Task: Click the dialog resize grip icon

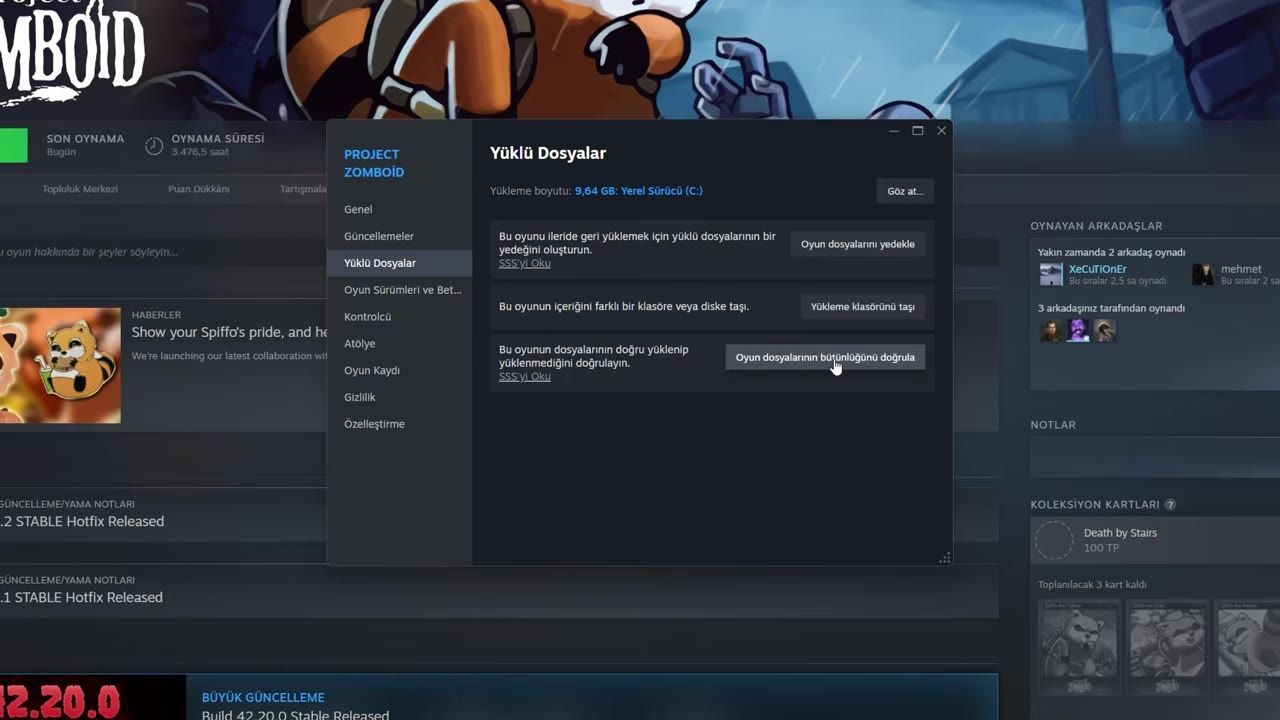Action: (x=944, y=558)
